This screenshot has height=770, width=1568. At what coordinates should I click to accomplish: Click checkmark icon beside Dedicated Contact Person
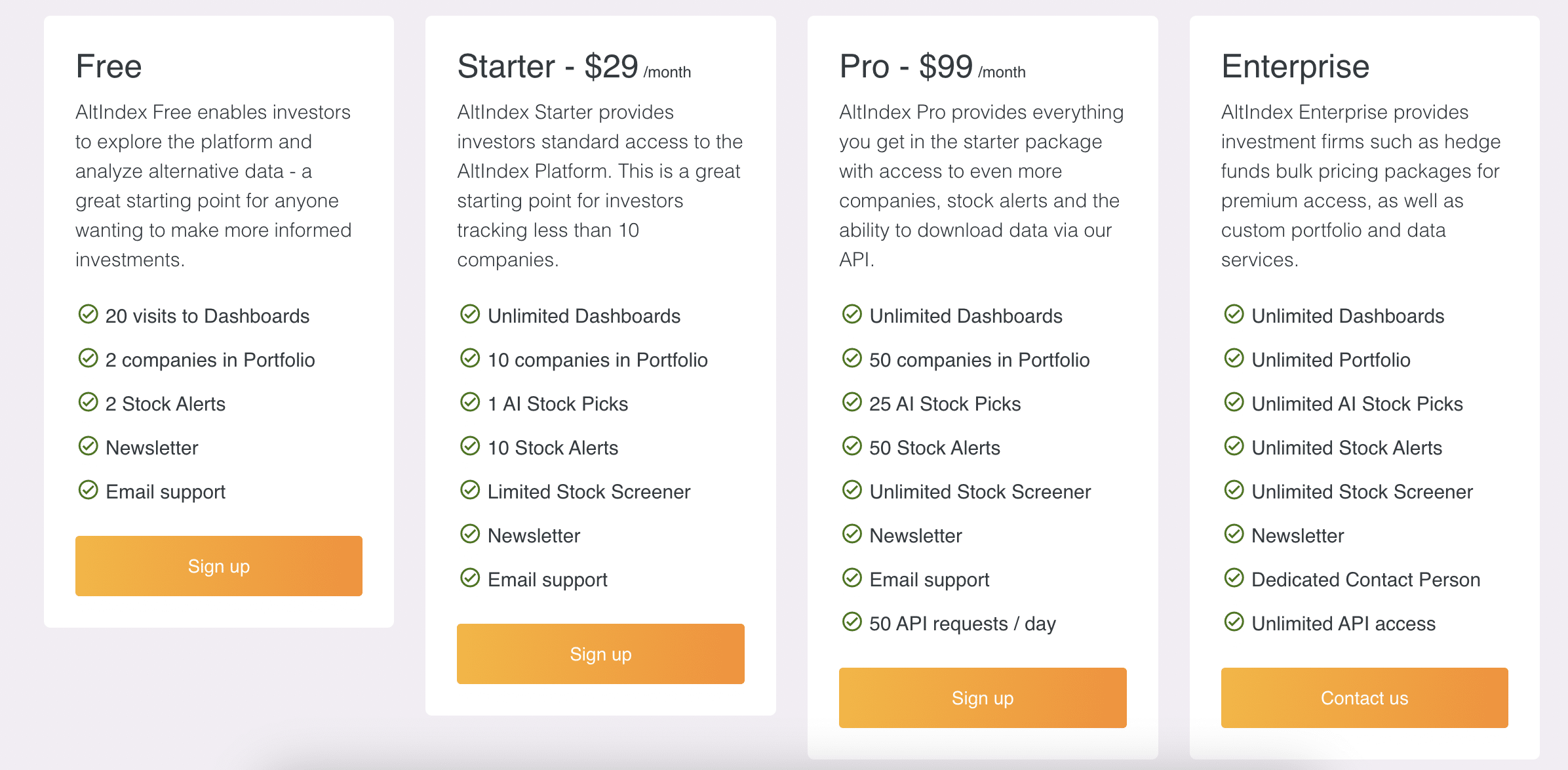point(1234,578)
